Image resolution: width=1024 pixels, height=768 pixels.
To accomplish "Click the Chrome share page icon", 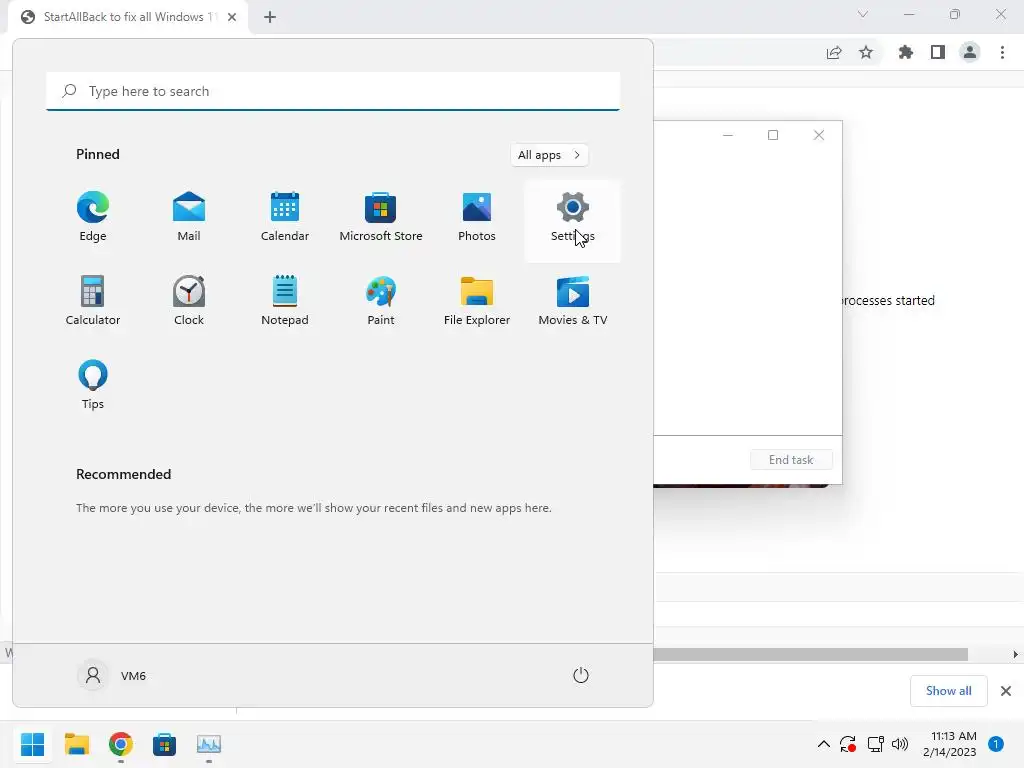I will point(834,53).
